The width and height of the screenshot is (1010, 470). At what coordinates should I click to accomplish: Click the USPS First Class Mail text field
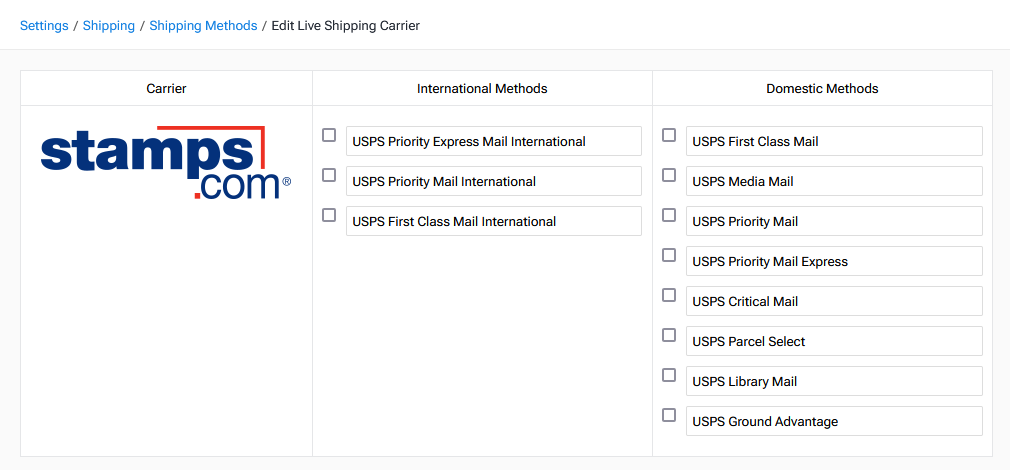833,141
